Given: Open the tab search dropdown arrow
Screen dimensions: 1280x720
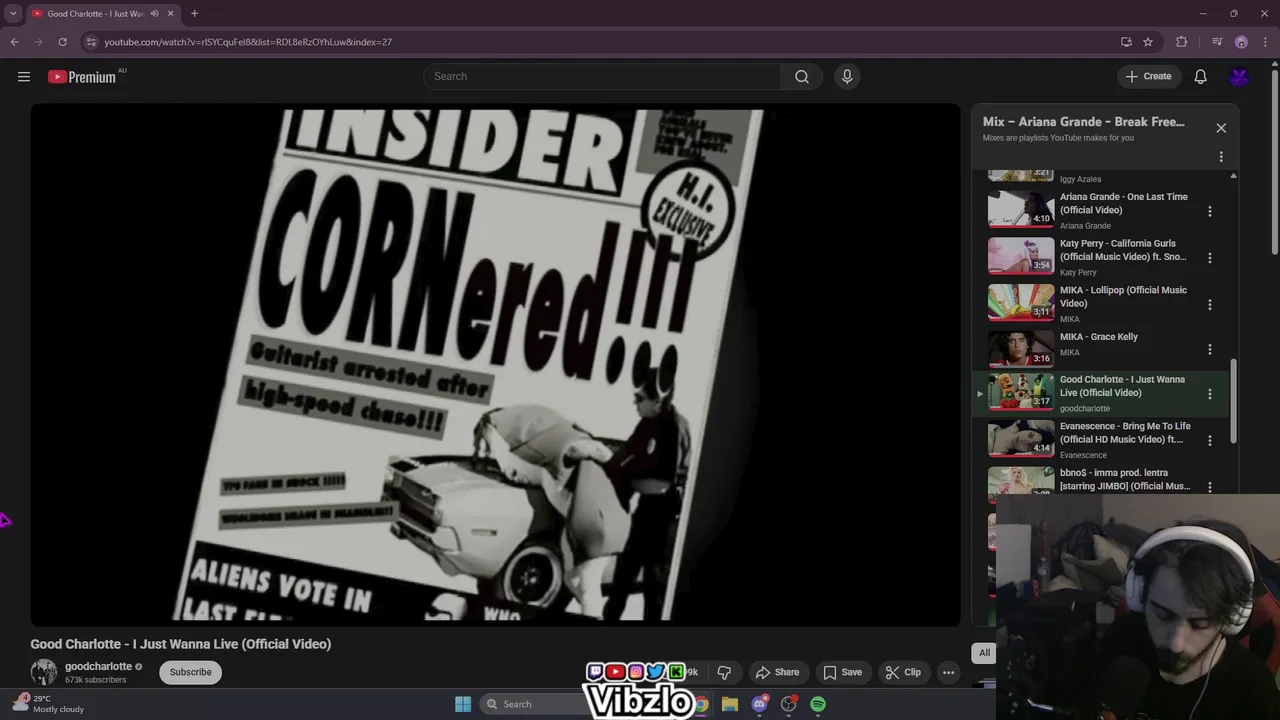Looking at the screenshot, I should coord(13,14).
